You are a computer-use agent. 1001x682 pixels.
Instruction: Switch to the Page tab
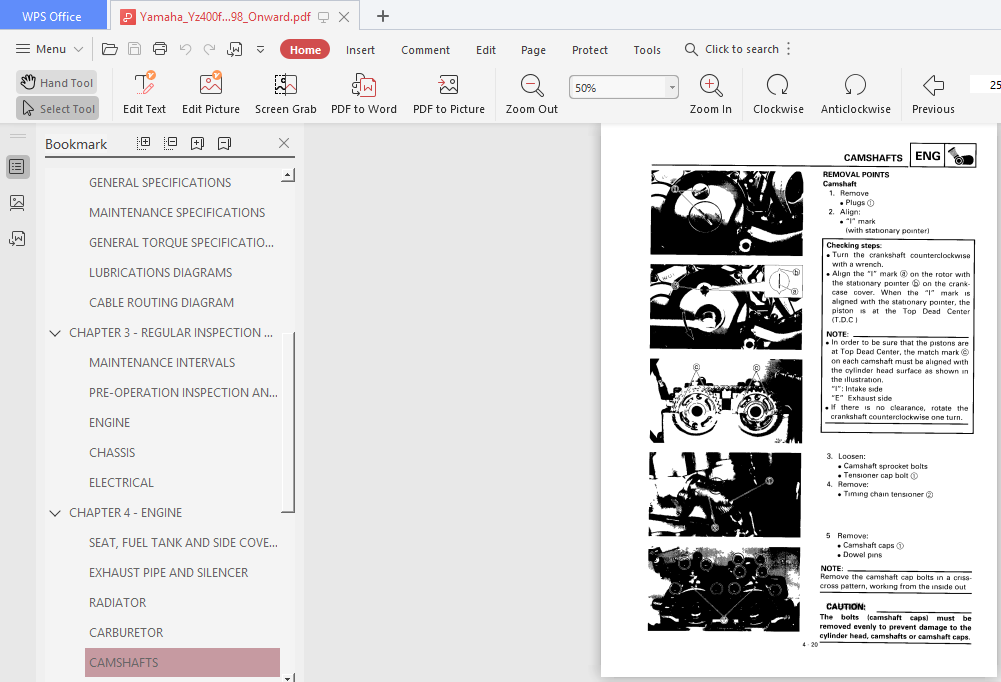pyautogui.click(x=533, y=50)
